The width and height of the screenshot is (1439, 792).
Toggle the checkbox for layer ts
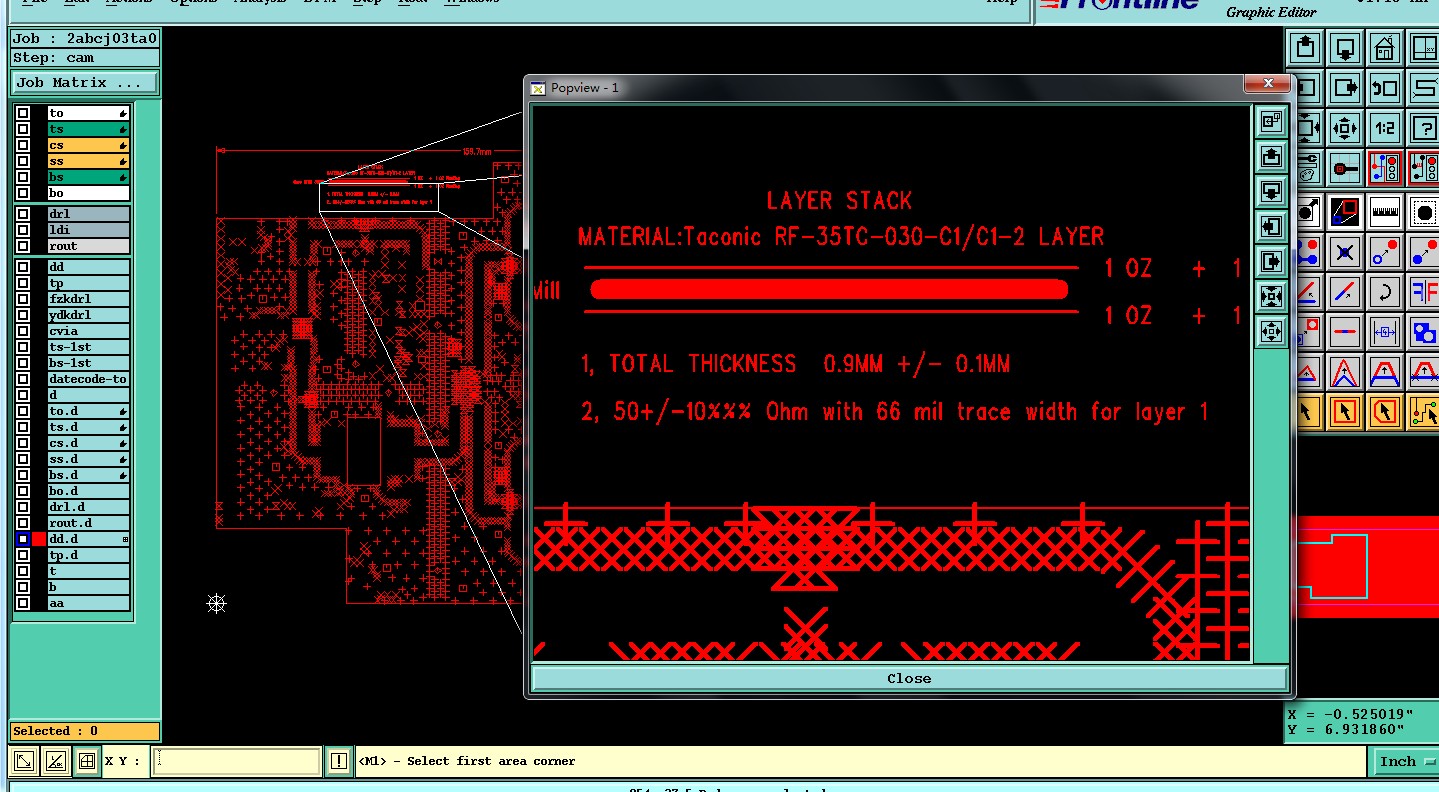tap(23, 129)
